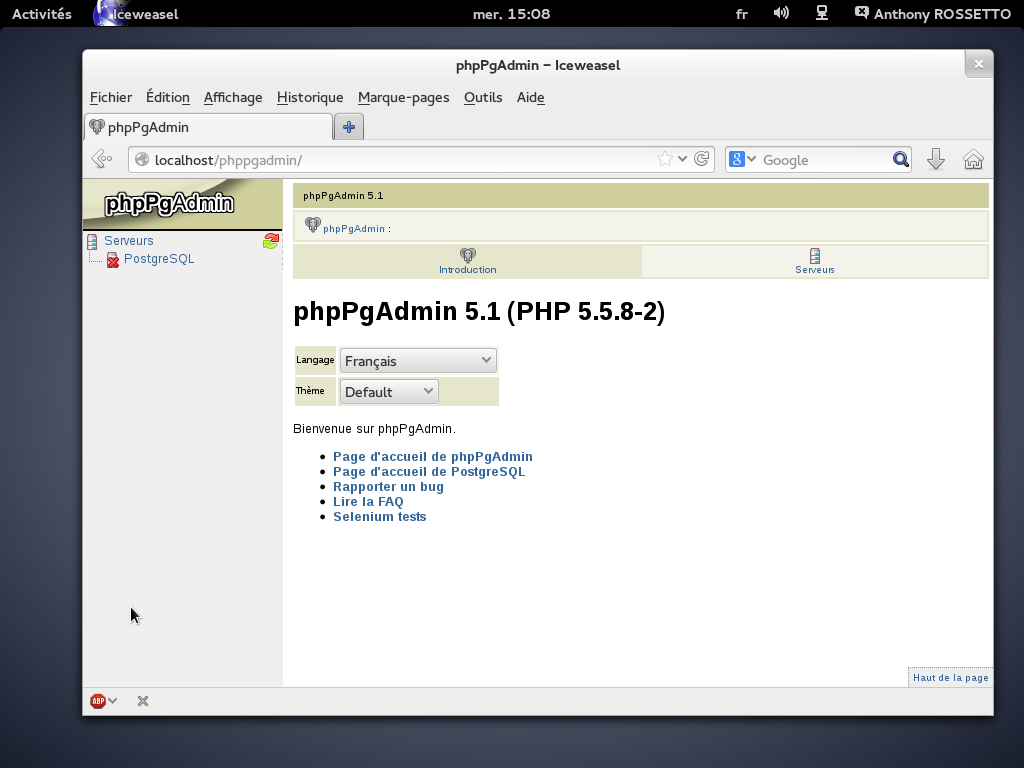Click the elephant icon on the Introduction tab

point(468,255)
